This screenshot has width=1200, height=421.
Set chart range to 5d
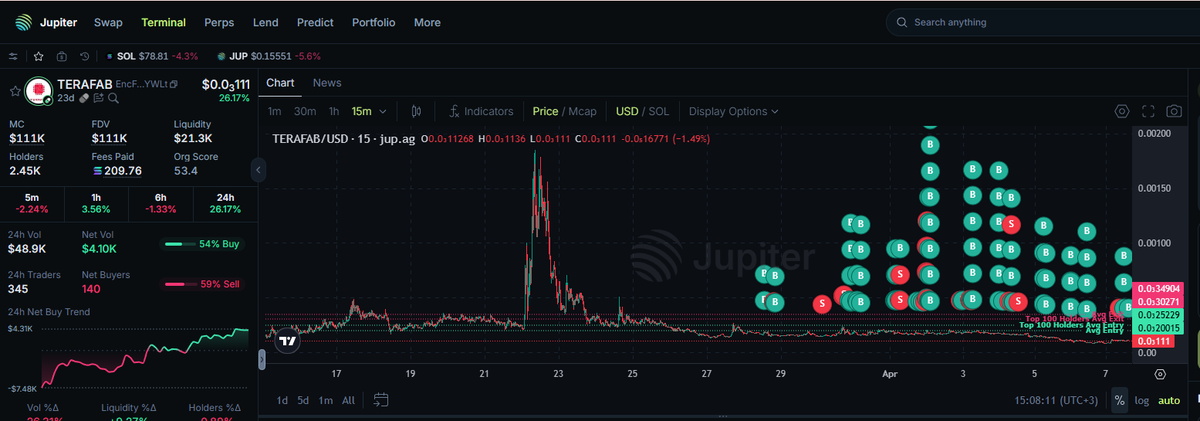(303, 400)
